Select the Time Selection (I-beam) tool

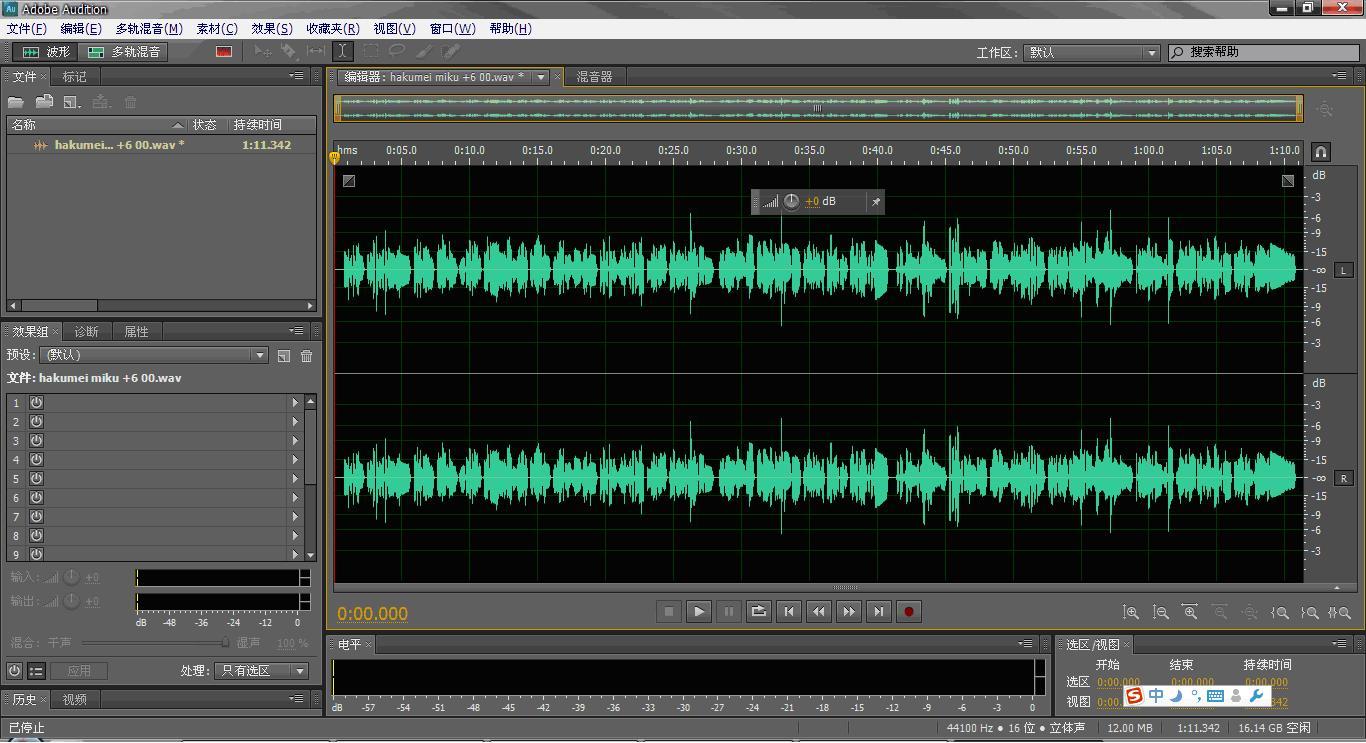pyautogui.click(x=342, y=51)
